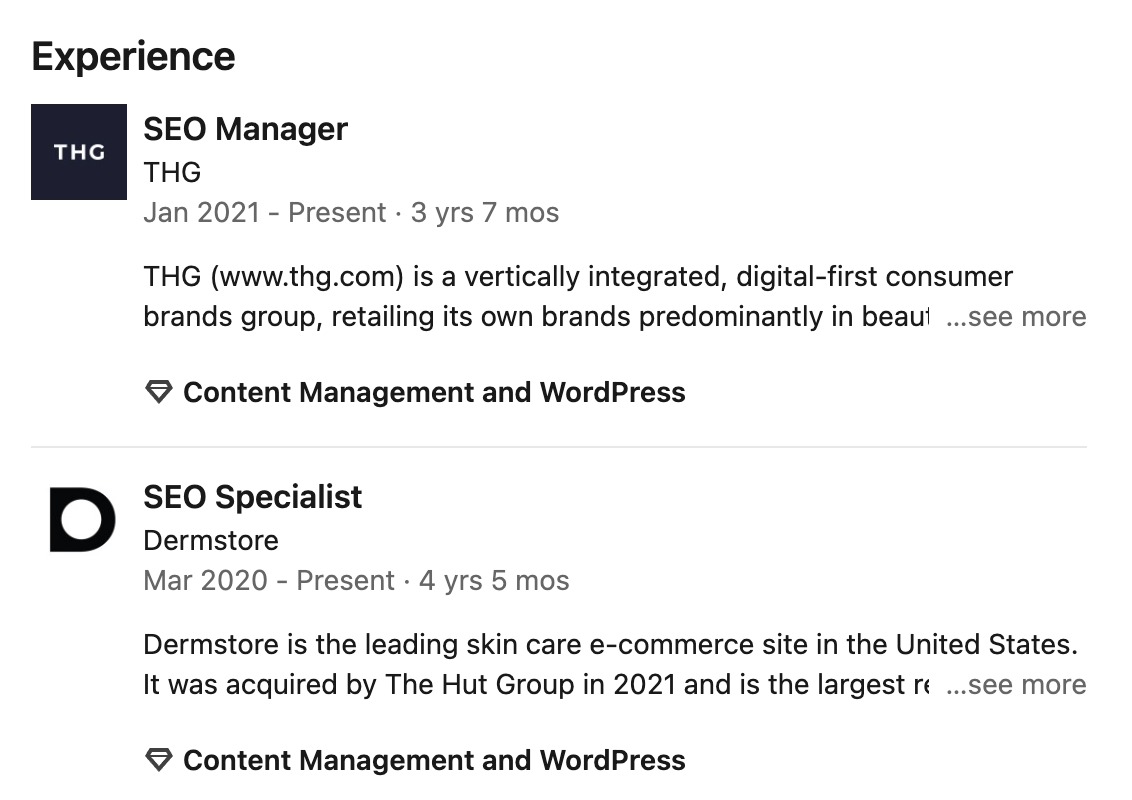Viewport: 1132px width, 800px height.
Task: Click the Dermstore company name link
Action: click(210, 539)
